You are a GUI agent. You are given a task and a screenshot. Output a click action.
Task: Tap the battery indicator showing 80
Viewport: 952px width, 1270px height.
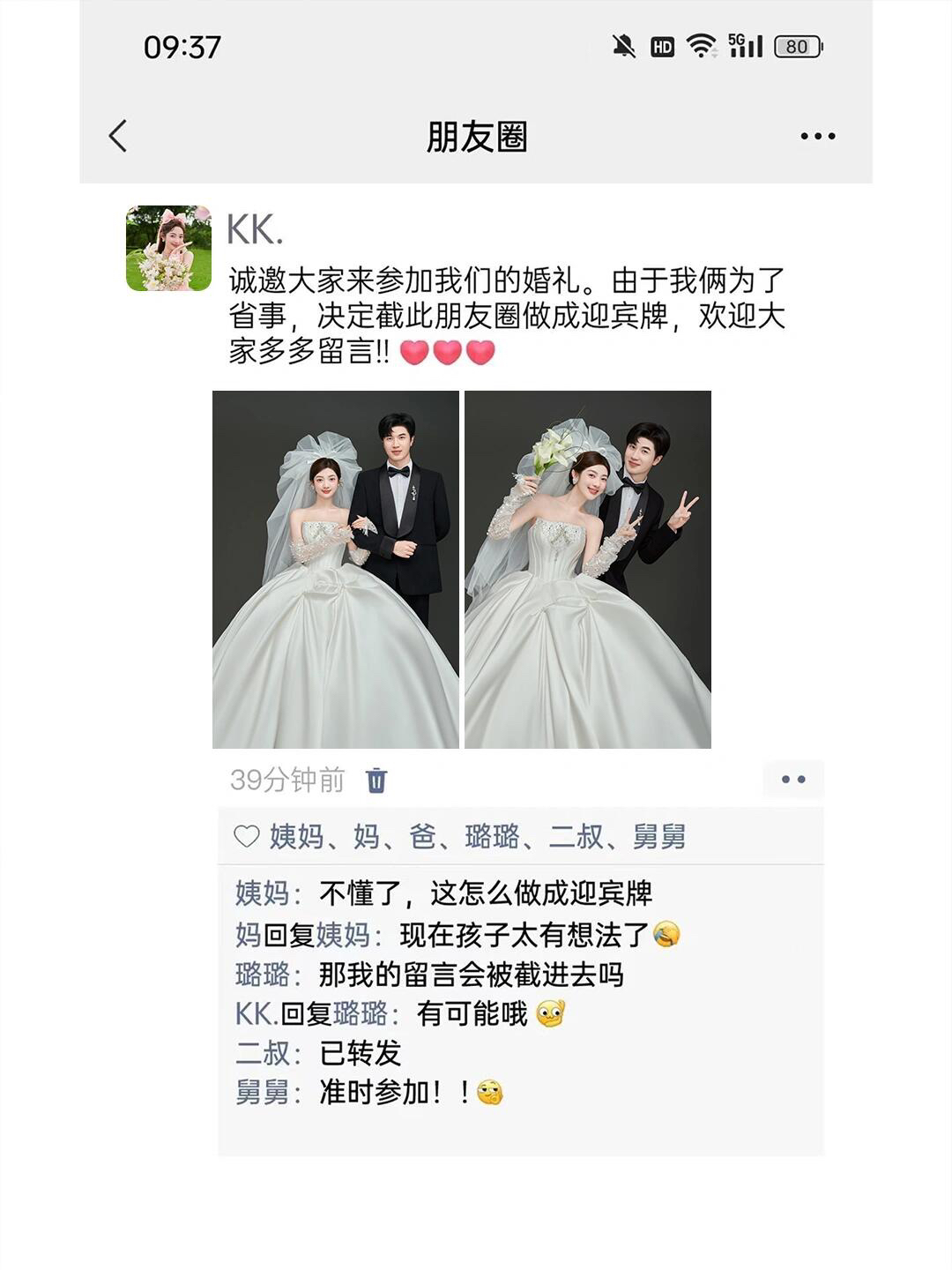click(x=798, y=47)
